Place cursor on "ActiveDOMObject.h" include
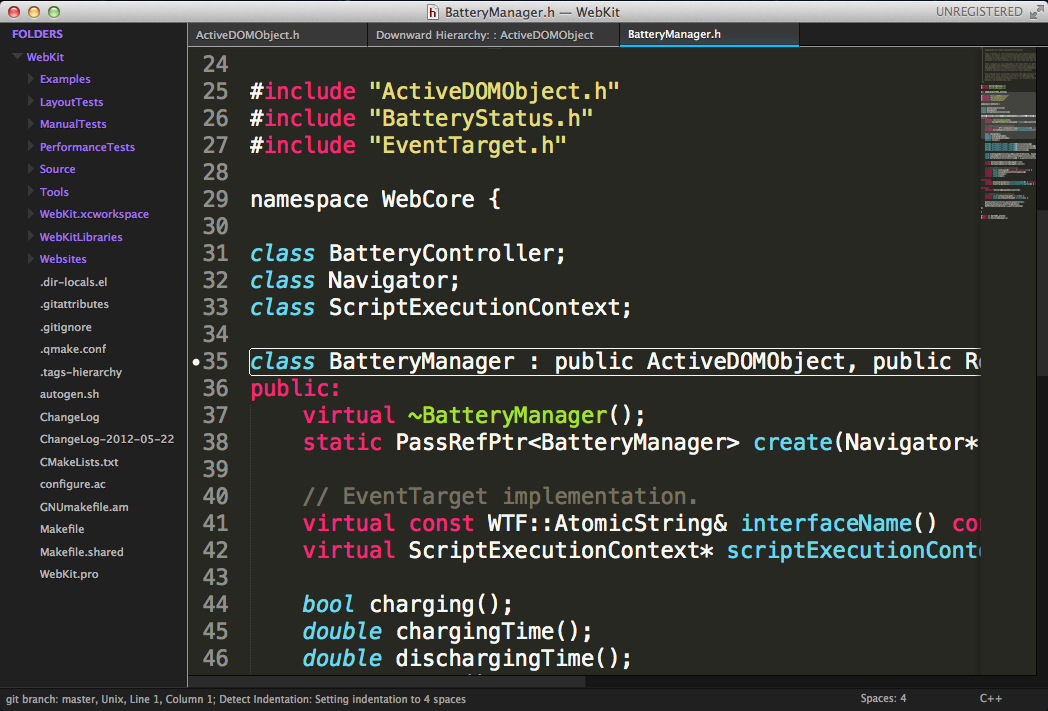This screenshot has width=1048, height=711. [494, 92]
